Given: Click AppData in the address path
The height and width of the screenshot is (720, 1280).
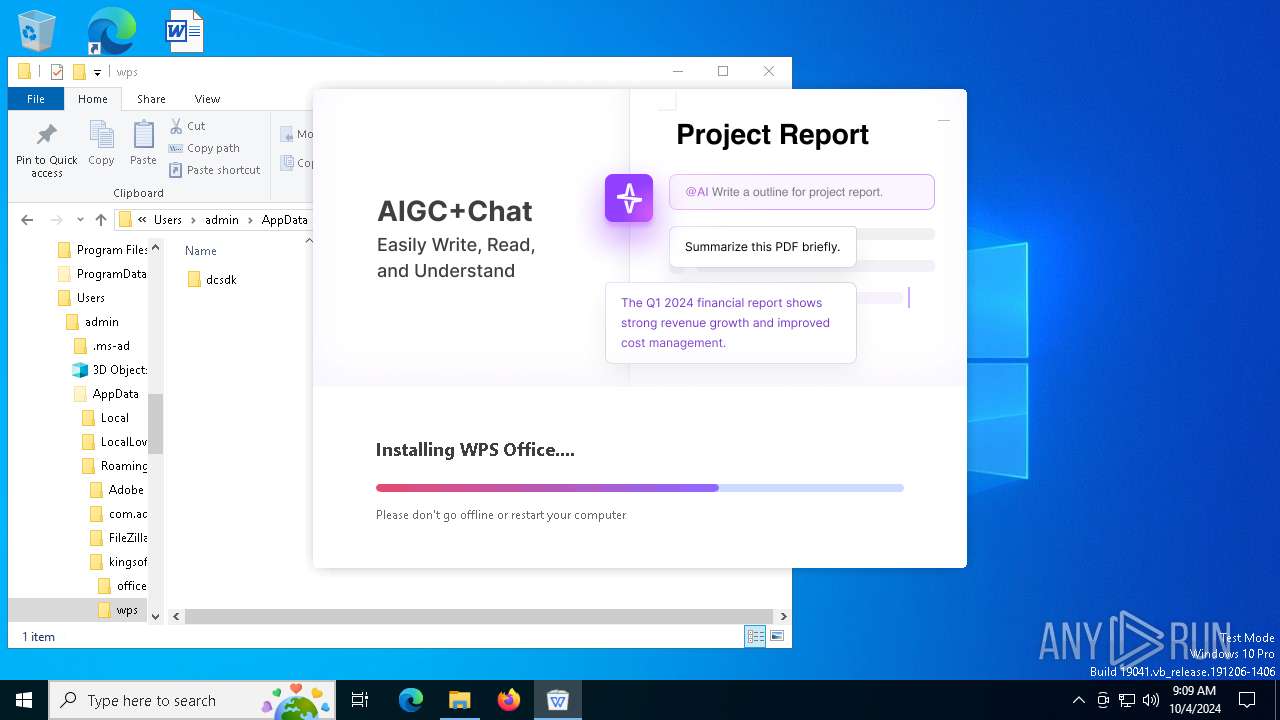Looking at the screenshot, I should point(285,220).
